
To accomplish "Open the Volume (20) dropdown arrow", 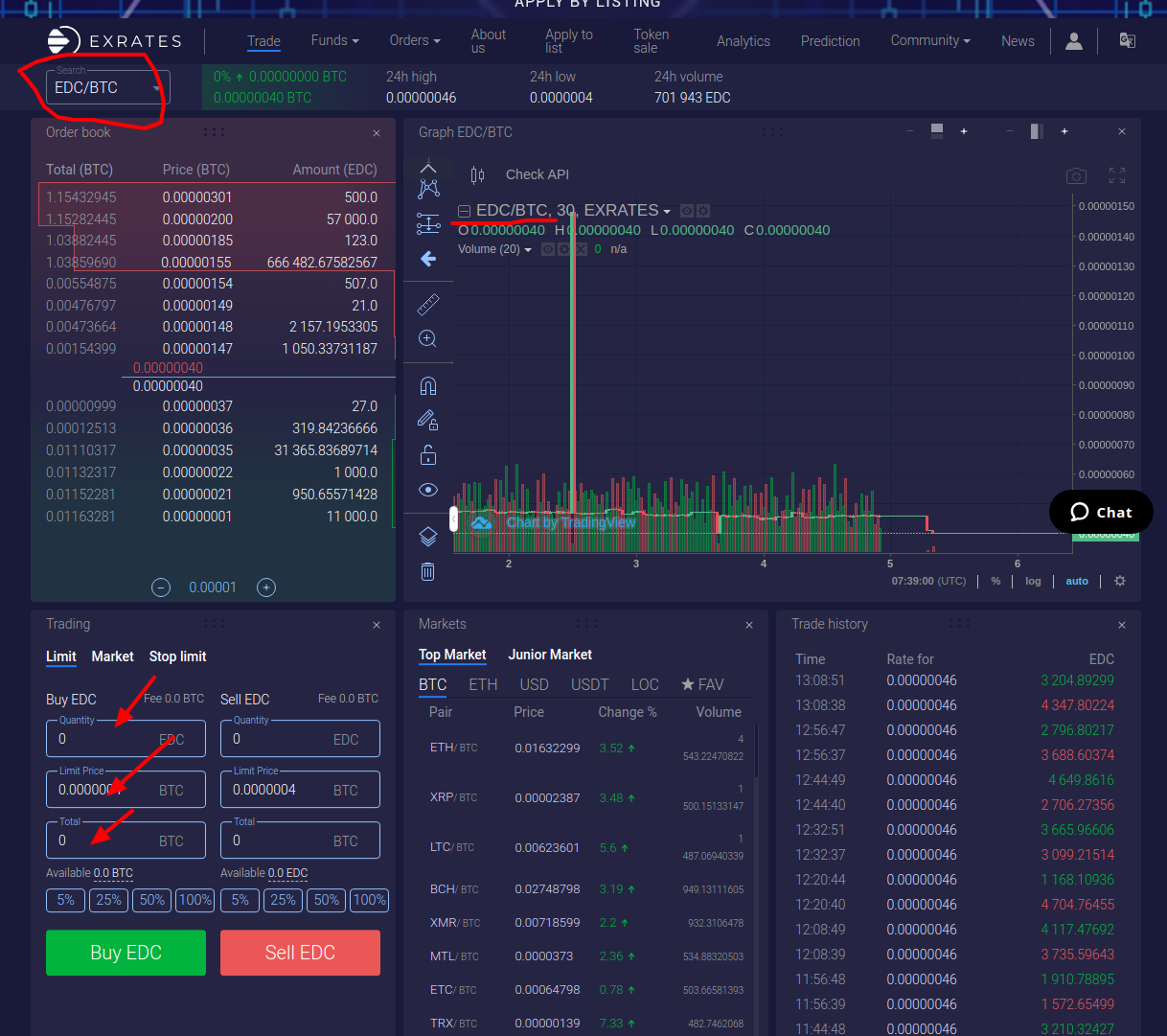I will click(528, 249).
